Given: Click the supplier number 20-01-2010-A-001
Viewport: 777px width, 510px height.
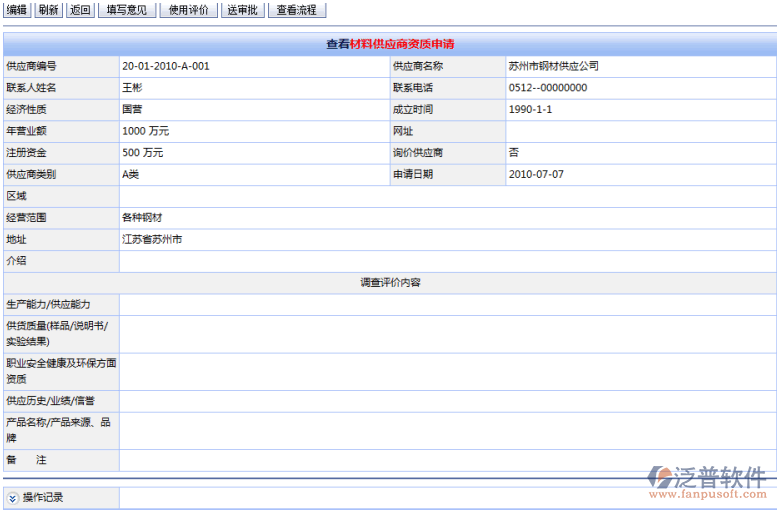Looking at the screenshot, I should click(x=166, y=66).
